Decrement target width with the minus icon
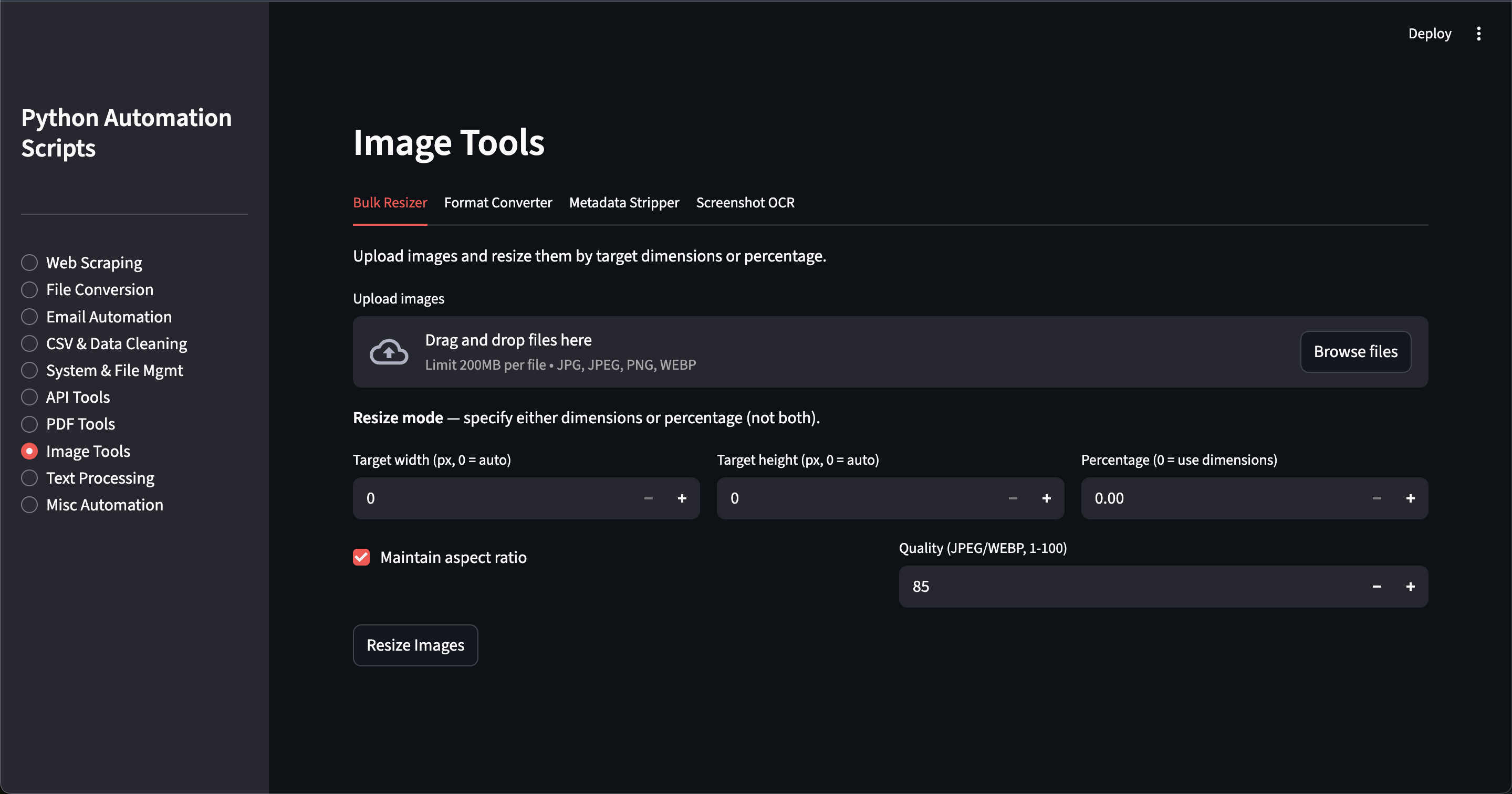Viewport: 1512px width, 794px height. (x=648, y=498)
